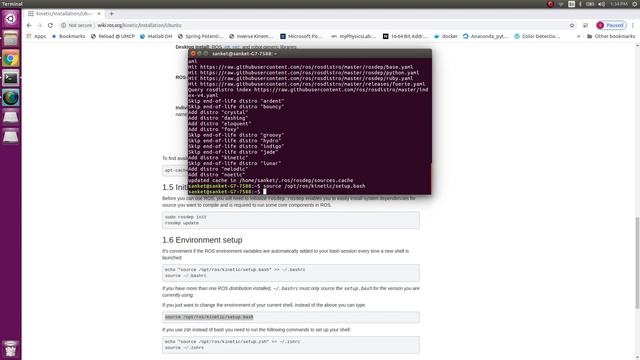Image resolution: width=640 pixels, height=360 pixels.
Task: Click the browser page vertical scrollbar
Action: (637, 263)
